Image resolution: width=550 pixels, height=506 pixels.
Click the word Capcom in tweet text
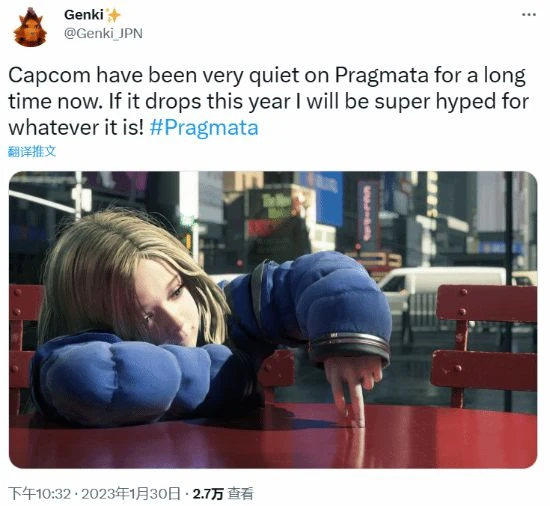pyautogui.click(x=49, y=76)
